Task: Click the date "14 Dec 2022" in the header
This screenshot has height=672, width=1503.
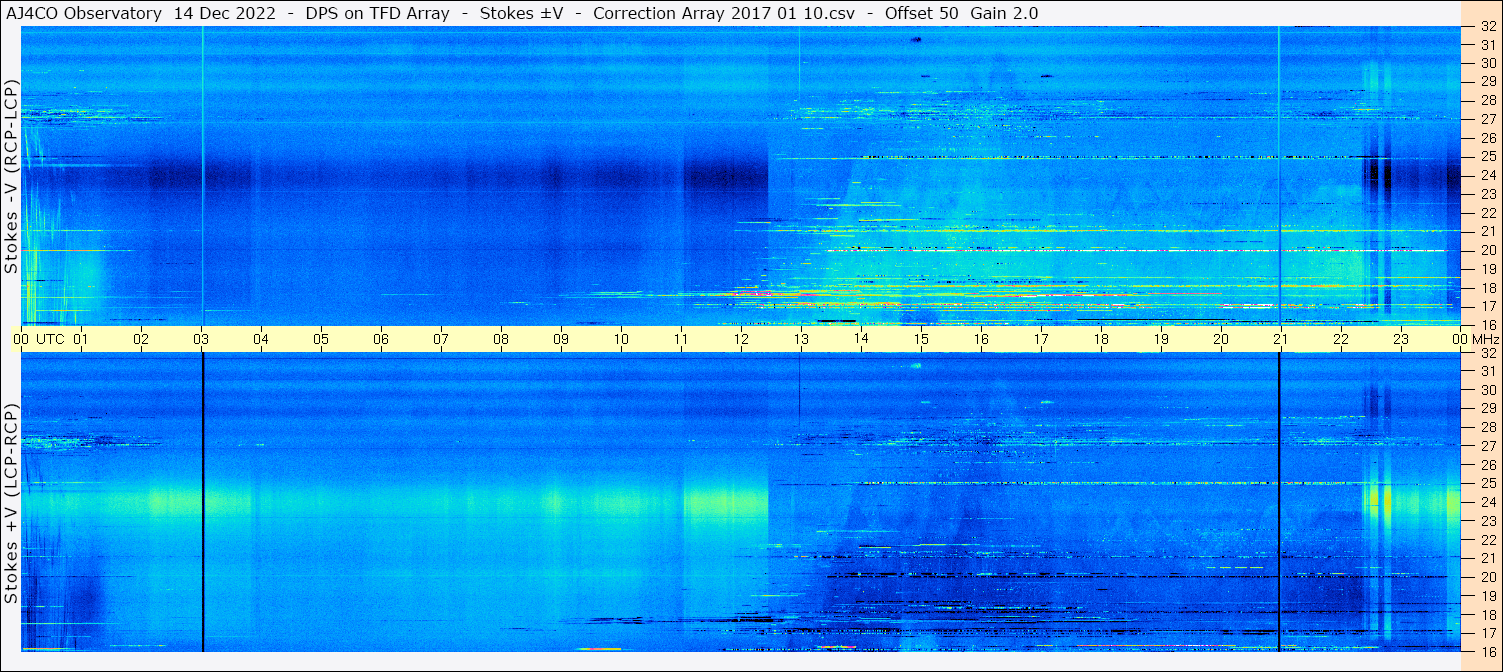Action: point(224,13)
